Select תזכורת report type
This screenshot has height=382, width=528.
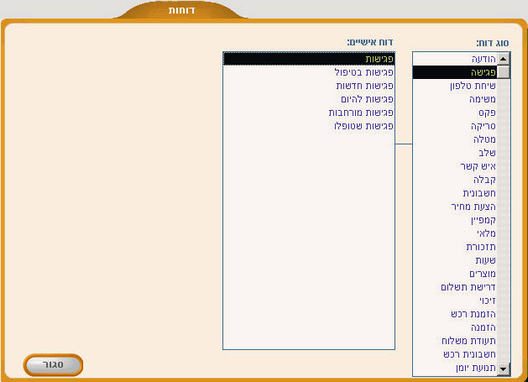(455, 247)
